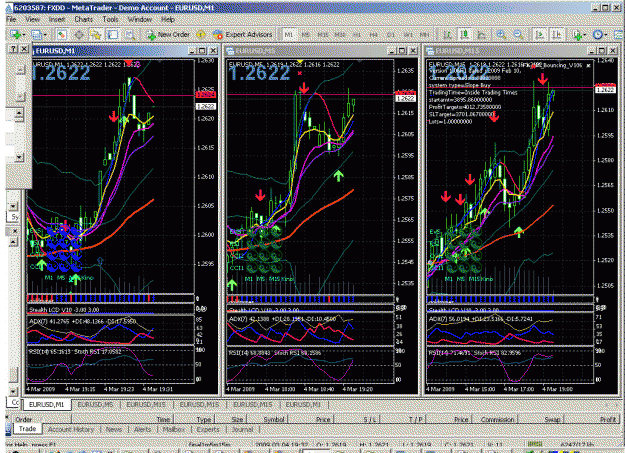Switch to the News terminal tab
The image size is (625, 453).
pos(114,429)
